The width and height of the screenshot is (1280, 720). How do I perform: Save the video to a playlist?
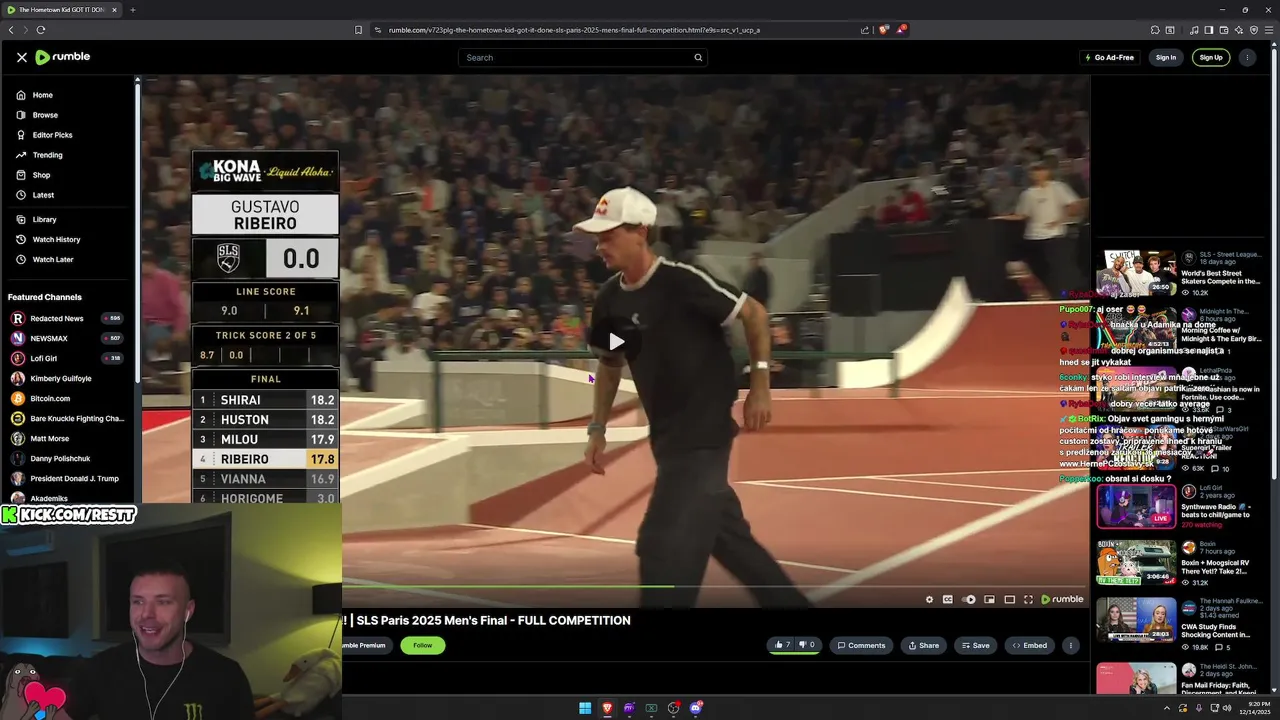click(975, 645)
